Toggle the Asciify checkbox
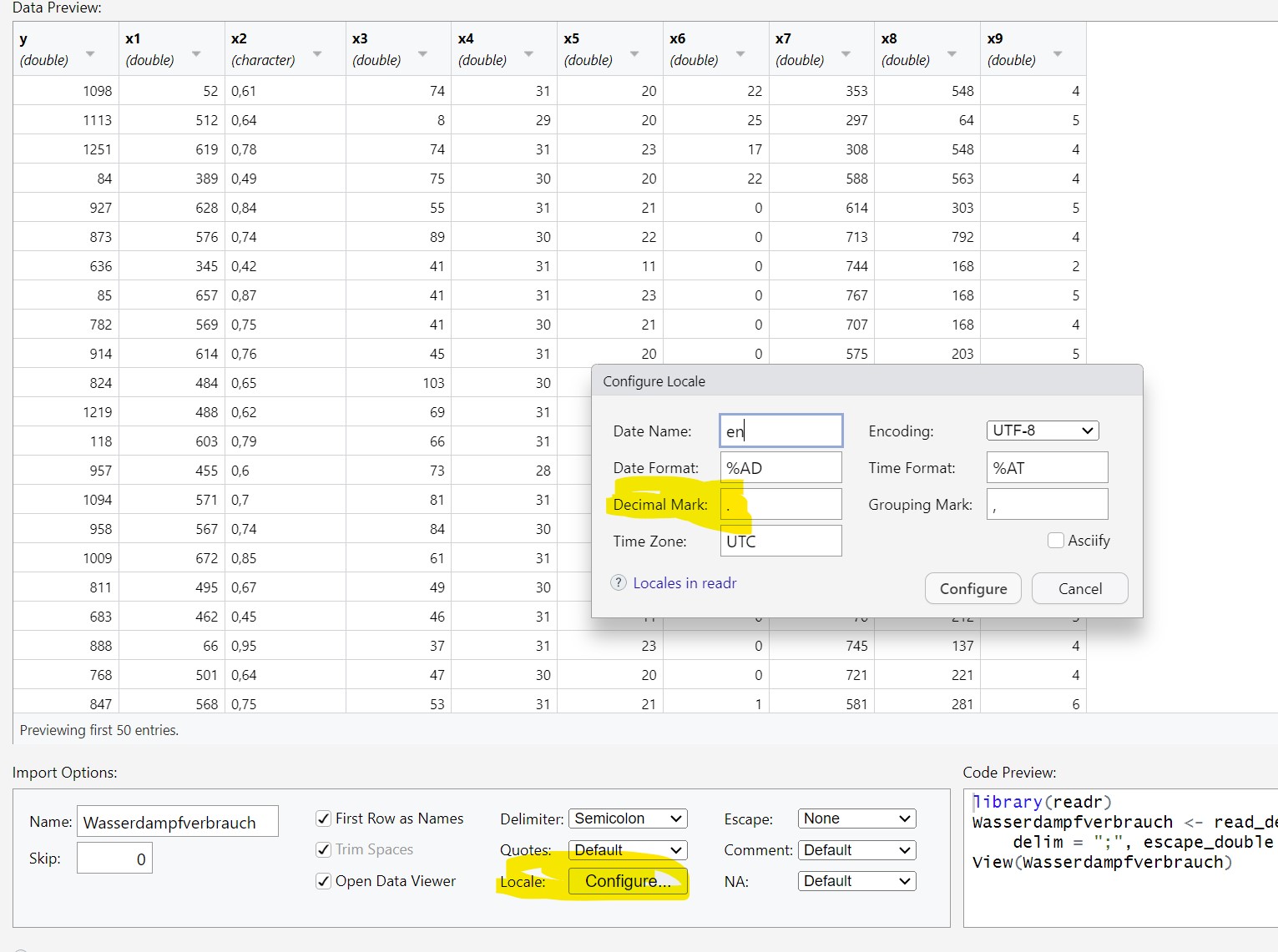 [x=1056, y=540]
